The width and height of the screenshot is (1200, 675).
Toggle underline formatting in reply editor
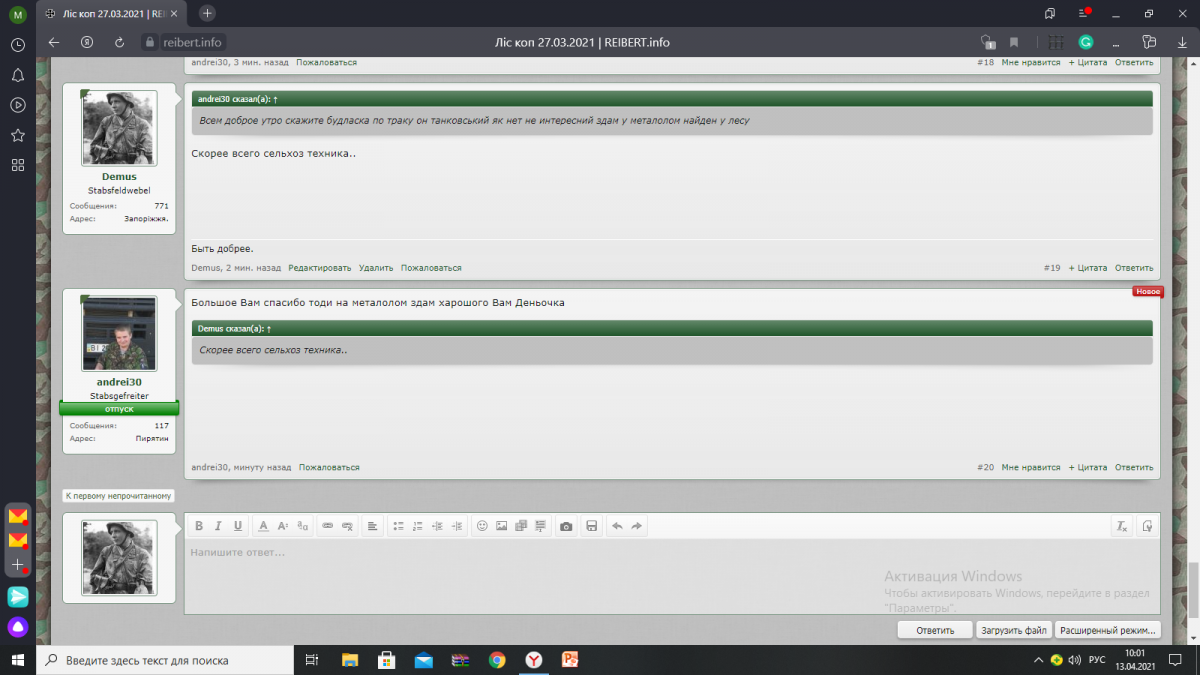(238, 526)
